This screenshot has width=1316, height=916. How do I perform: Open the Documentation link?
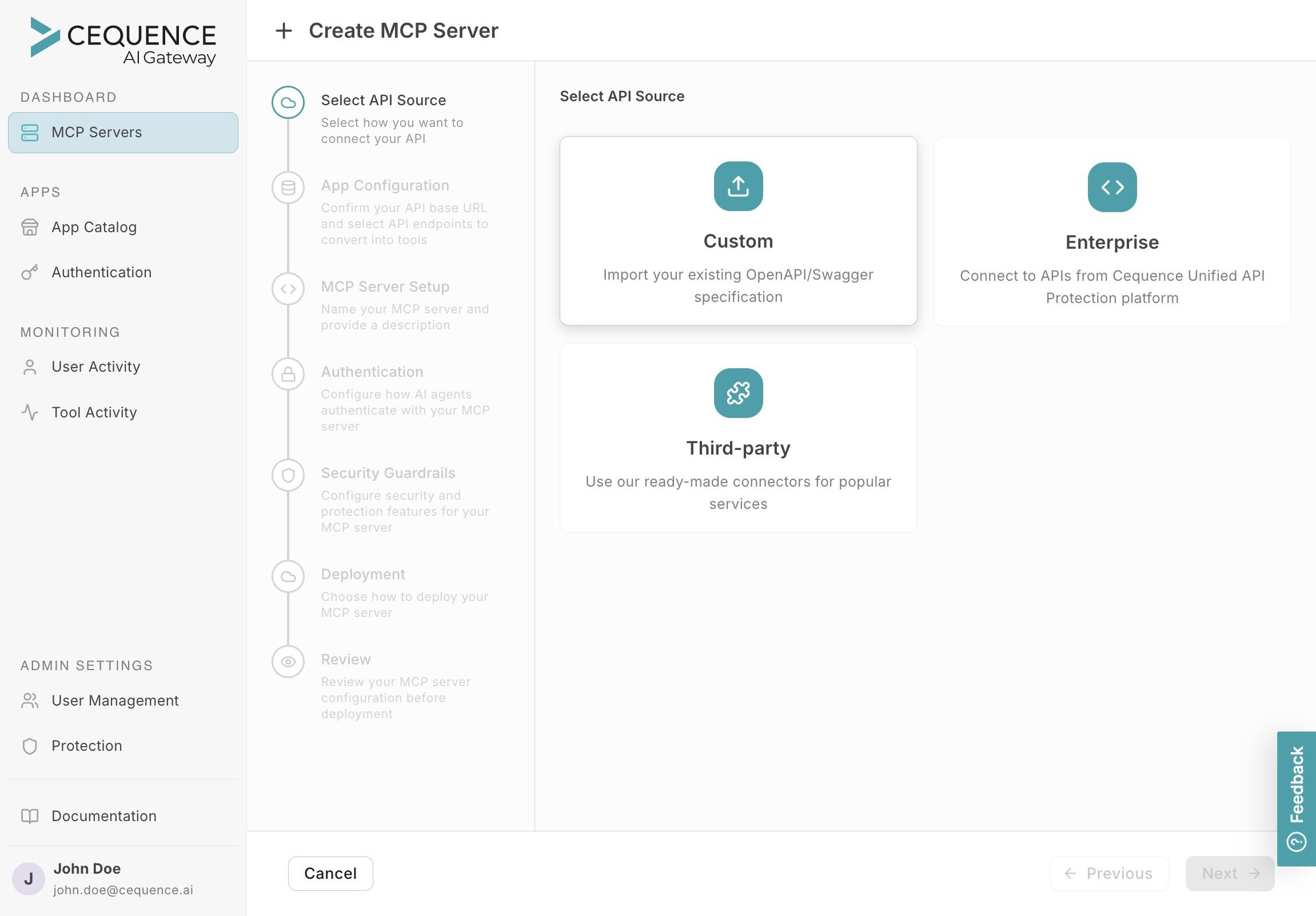tap(103, 816)
